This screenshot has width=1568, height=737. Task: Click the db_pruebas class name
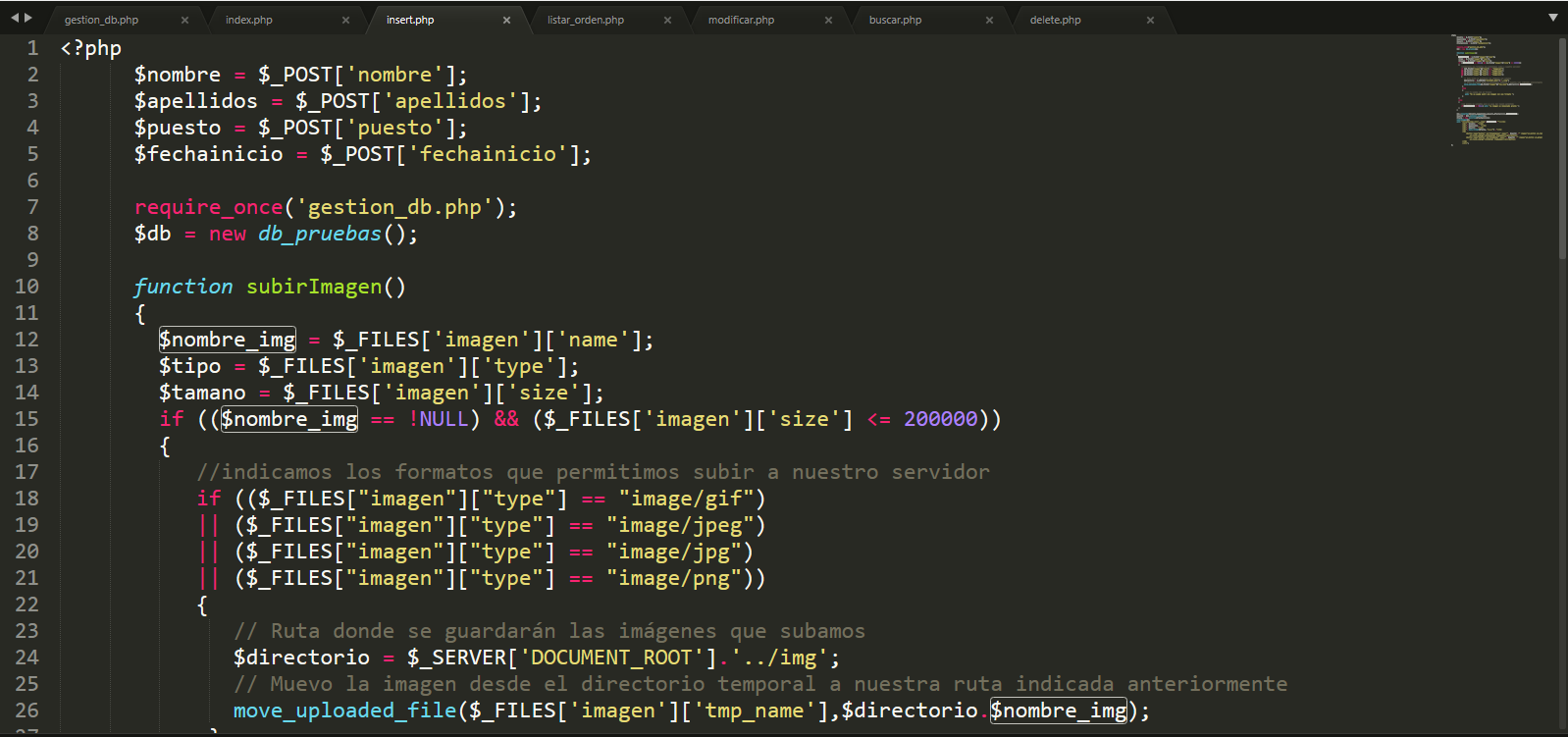pos(320,234)
